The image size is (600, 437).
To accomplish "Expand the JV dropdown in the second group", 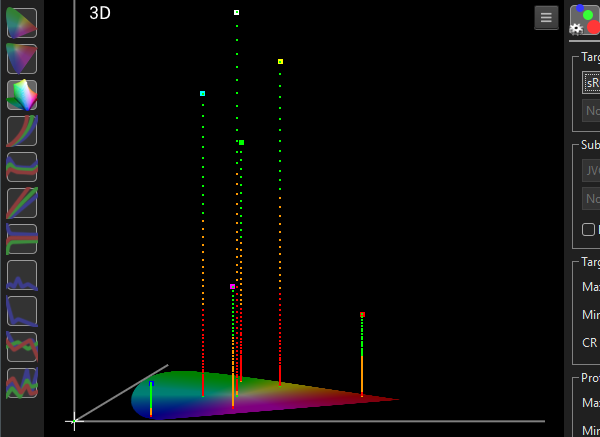I will click(x=590, y=170).
